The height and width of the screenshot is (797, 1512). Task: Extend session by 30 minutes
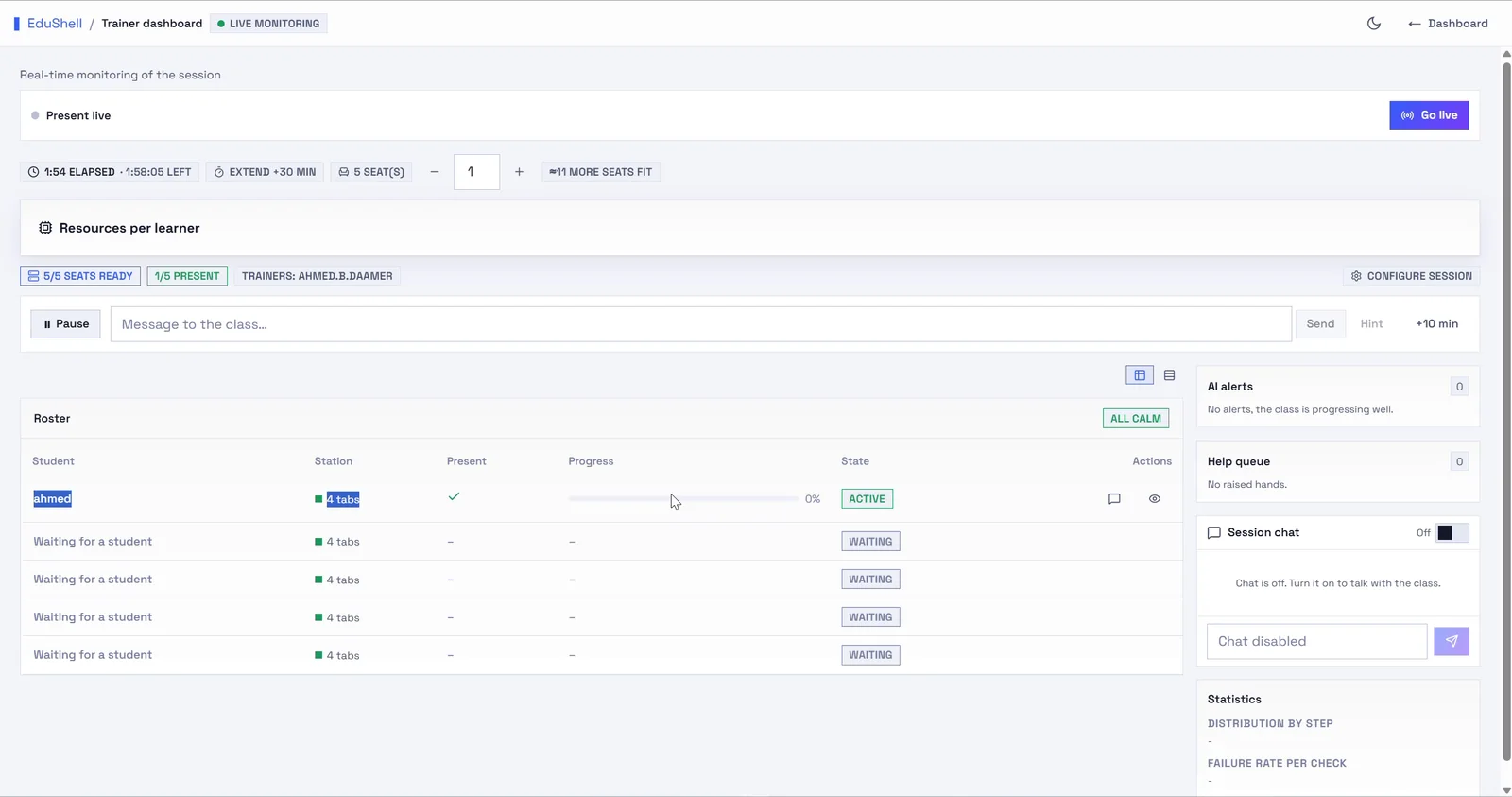(x=265, y=172)
